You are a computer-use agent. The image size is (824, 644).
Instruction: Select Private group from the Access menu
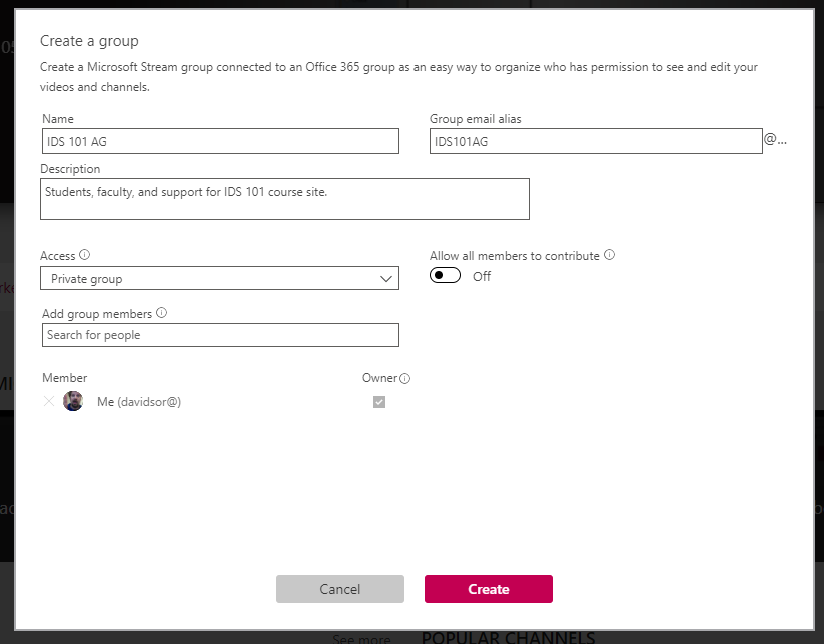(x=220, y=278)
